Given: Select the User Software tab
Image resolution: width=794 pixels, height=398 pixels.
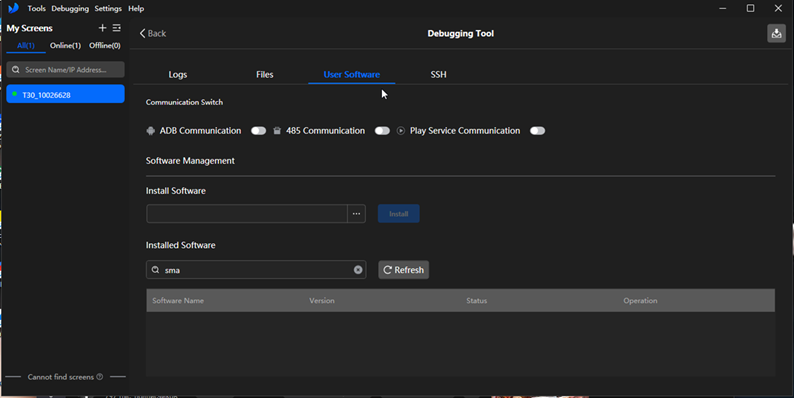Looking at the screenshot, I should (x=351, y=74).
